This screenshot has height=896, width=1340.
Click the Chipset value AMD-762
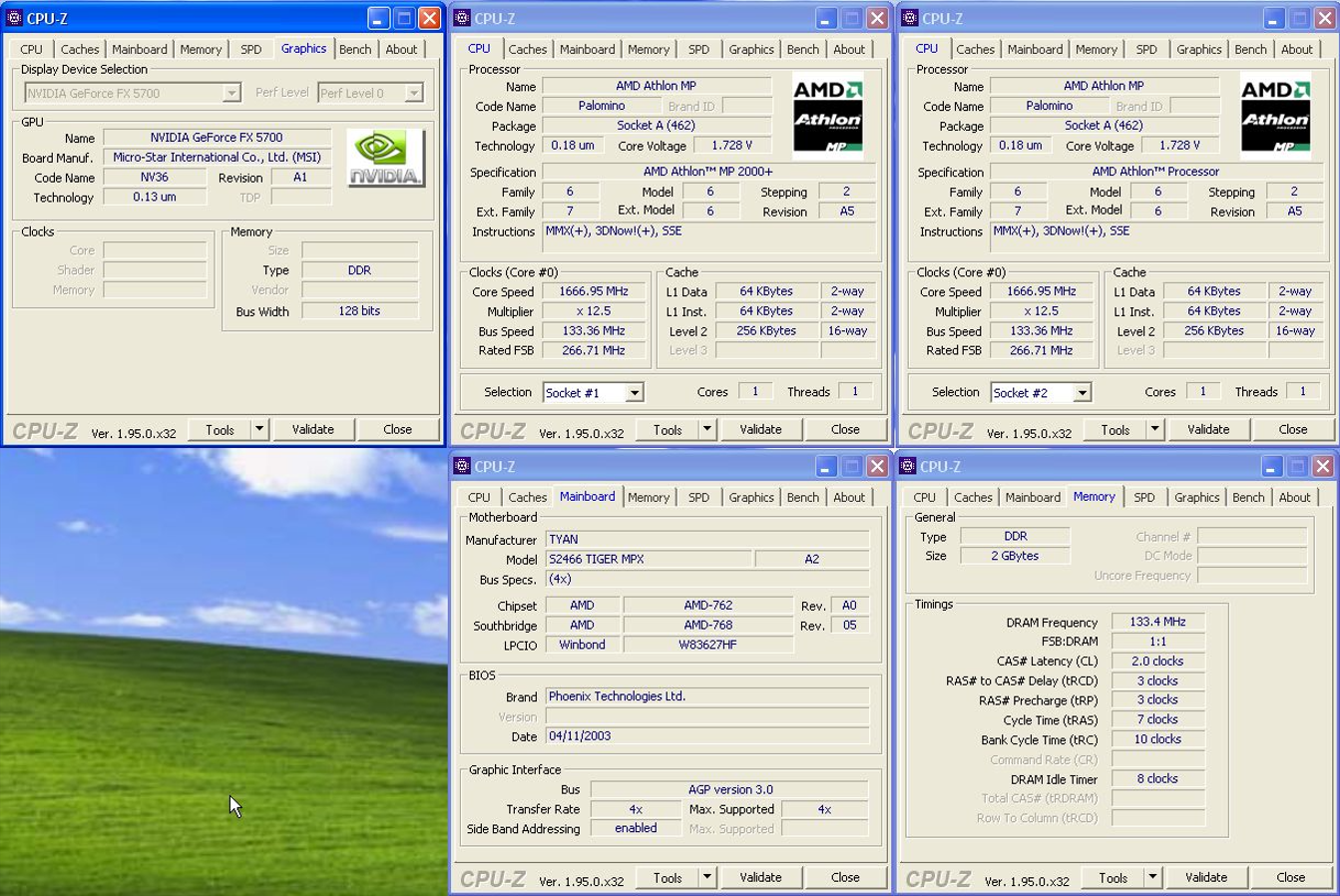click(708, 605)
